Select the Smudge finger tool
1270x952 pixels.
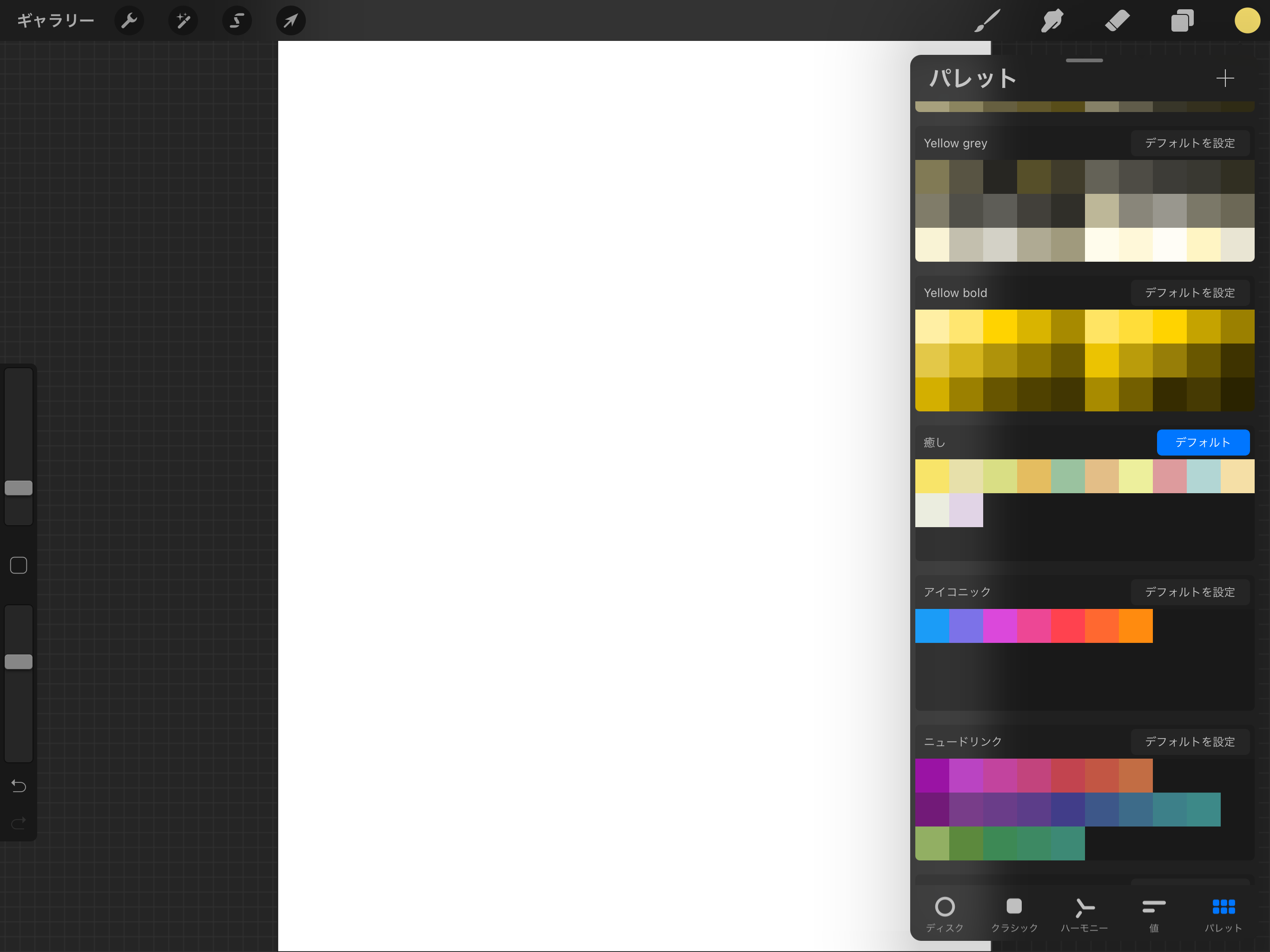click(x=1052, y=21)
